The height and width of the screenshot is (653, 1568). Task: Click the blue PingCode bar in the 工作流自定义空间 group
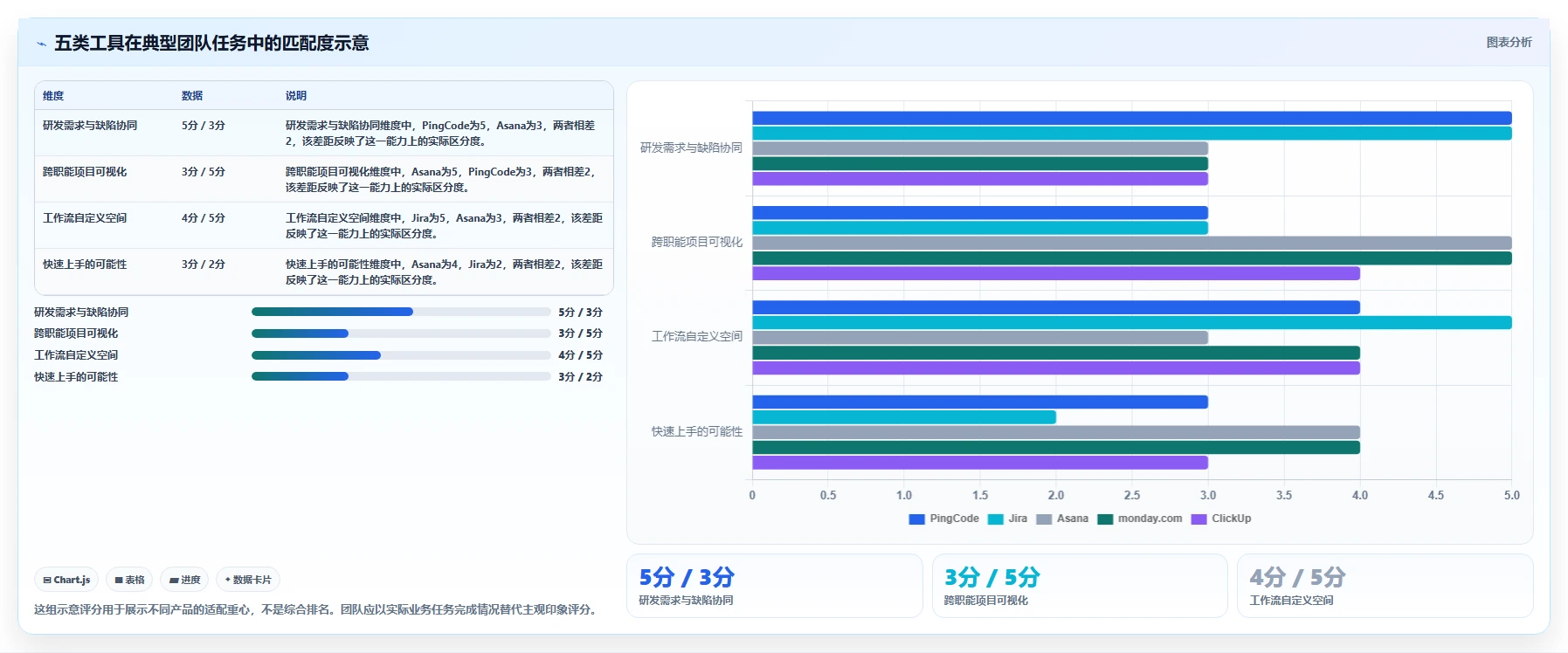click(1056, 307)
